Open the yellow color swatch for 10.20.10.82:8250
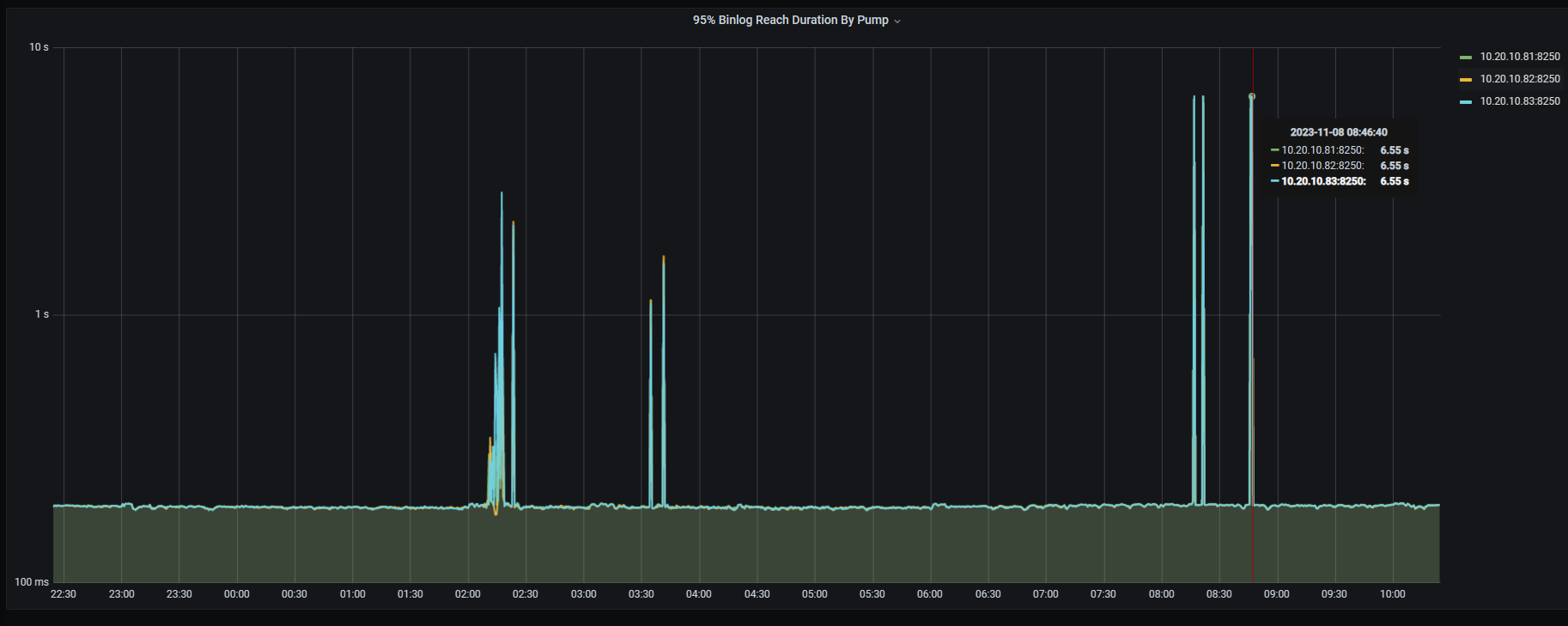 tap(1465, 80)
